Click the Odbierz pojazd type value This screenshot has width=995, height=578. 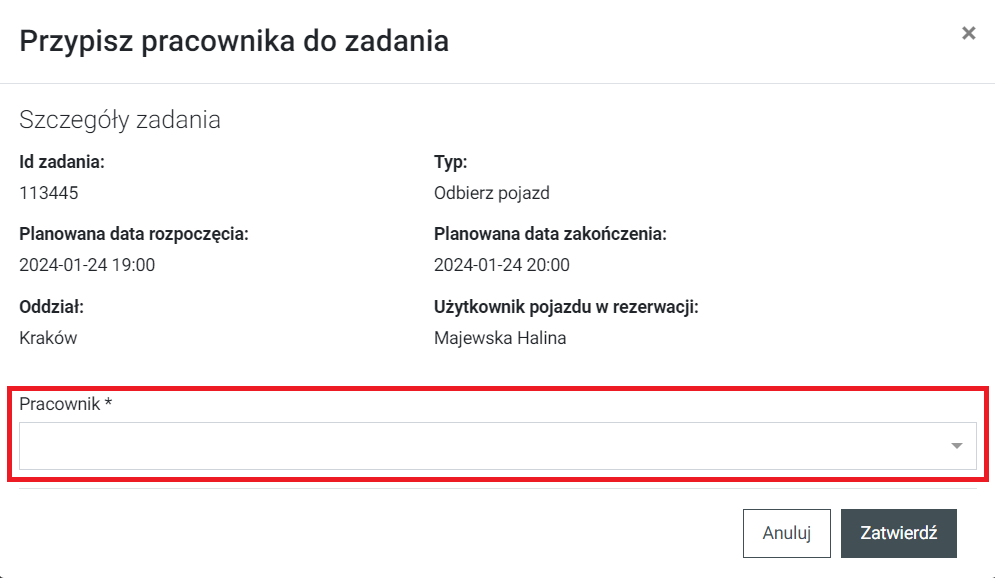(492, 193)
